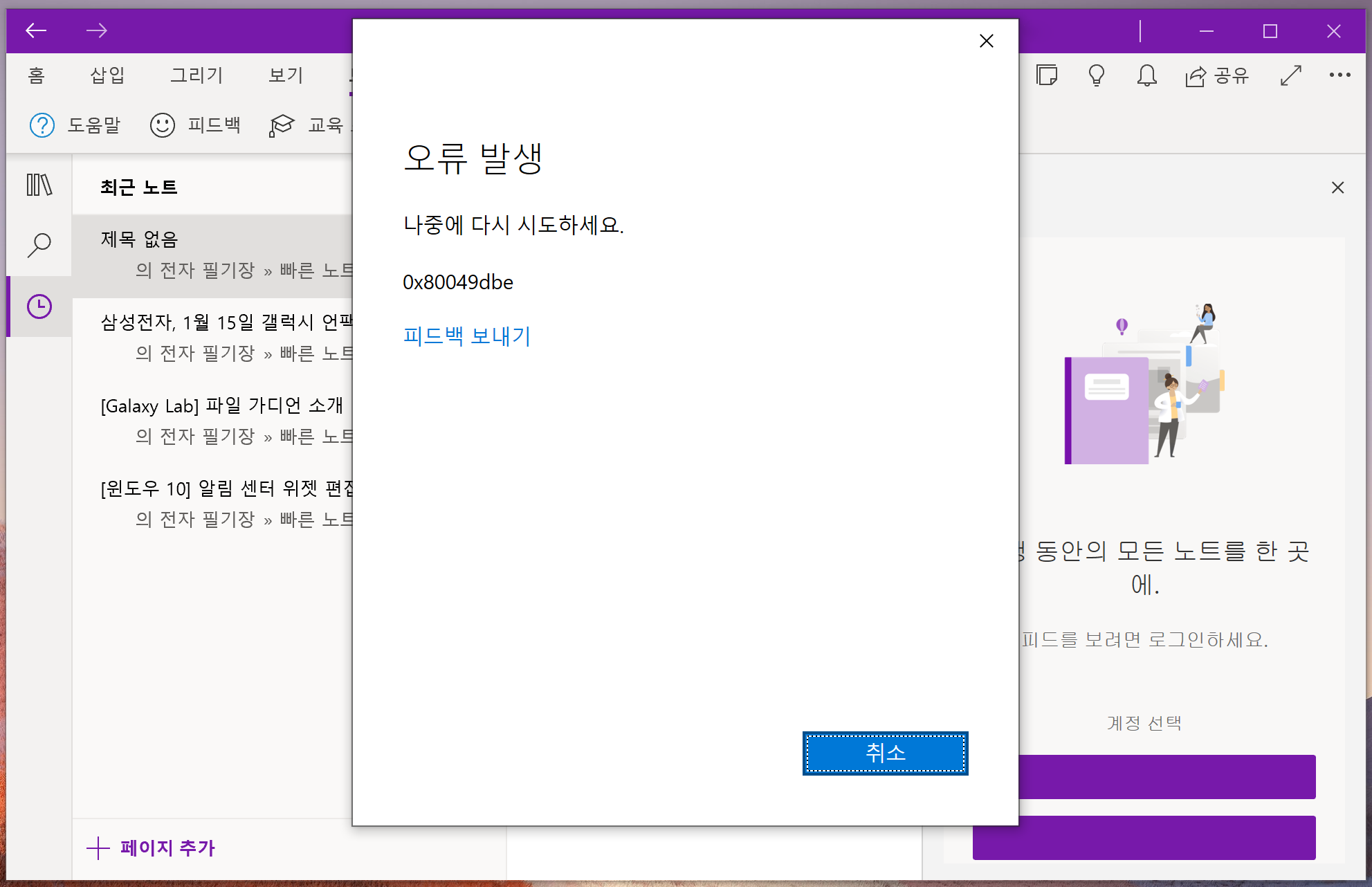This screenshot has width=1372, height=887.
Task: Open the search magnifier in sidebar
Action: pyautogui.click(x=39, y=245)
